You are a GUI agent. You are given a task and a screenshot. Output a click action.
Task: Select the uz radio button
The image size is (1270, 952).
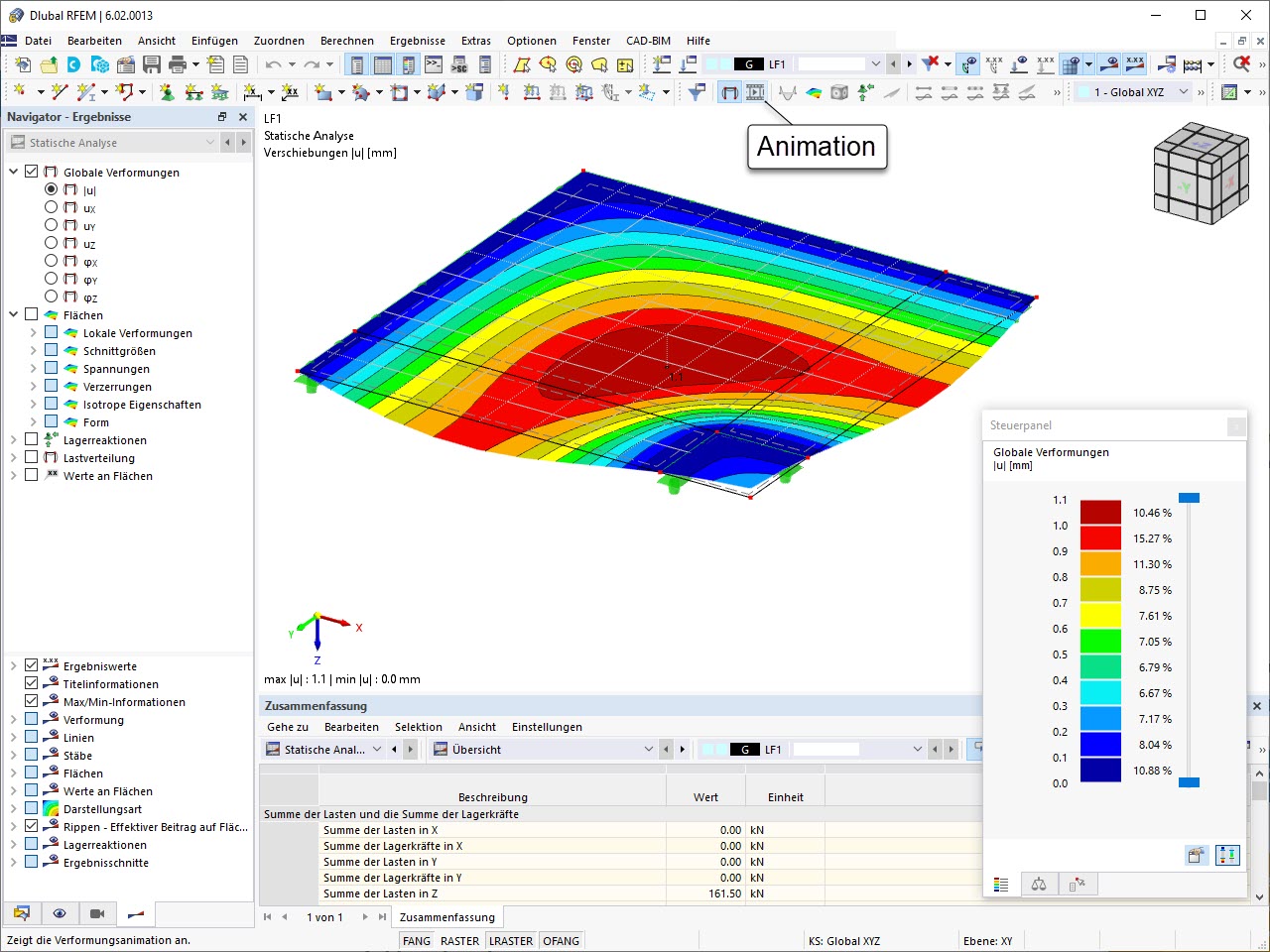[52, 243]
